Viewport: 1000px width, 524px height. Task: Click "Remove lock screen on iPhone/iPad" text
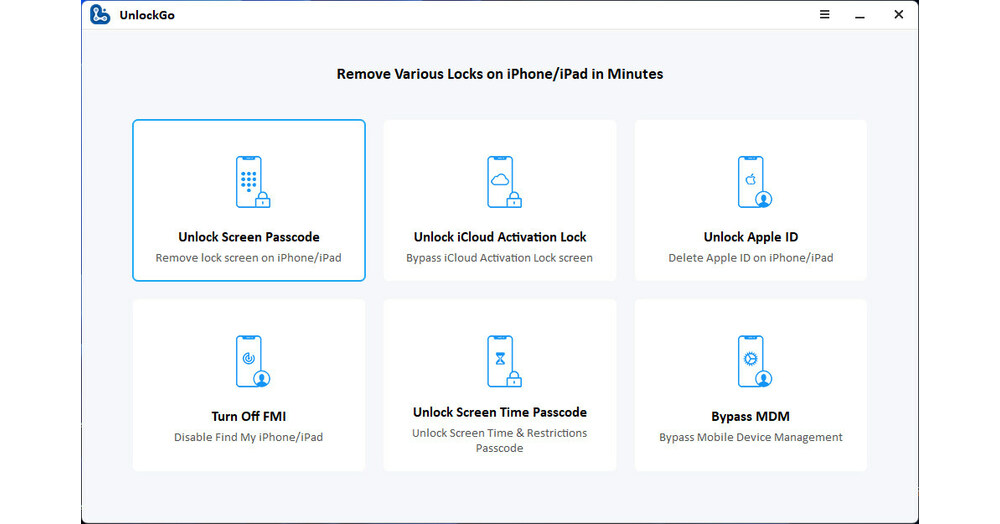249,258
